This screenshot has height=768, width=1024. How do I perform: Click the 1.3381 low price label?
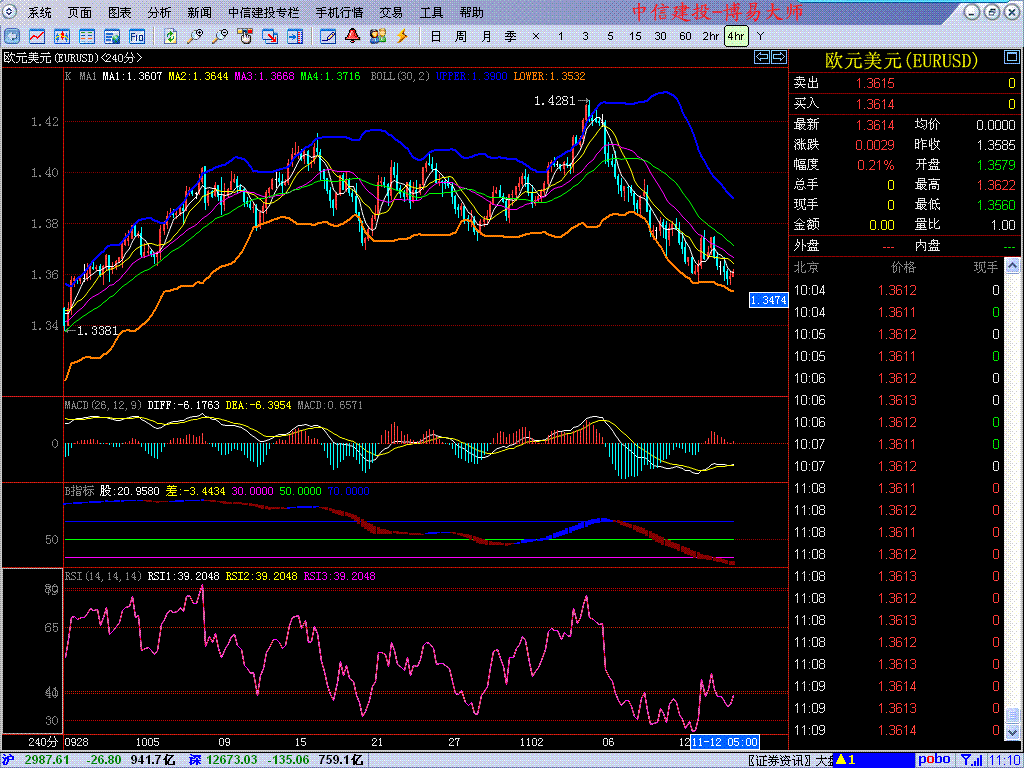point(97,331)
